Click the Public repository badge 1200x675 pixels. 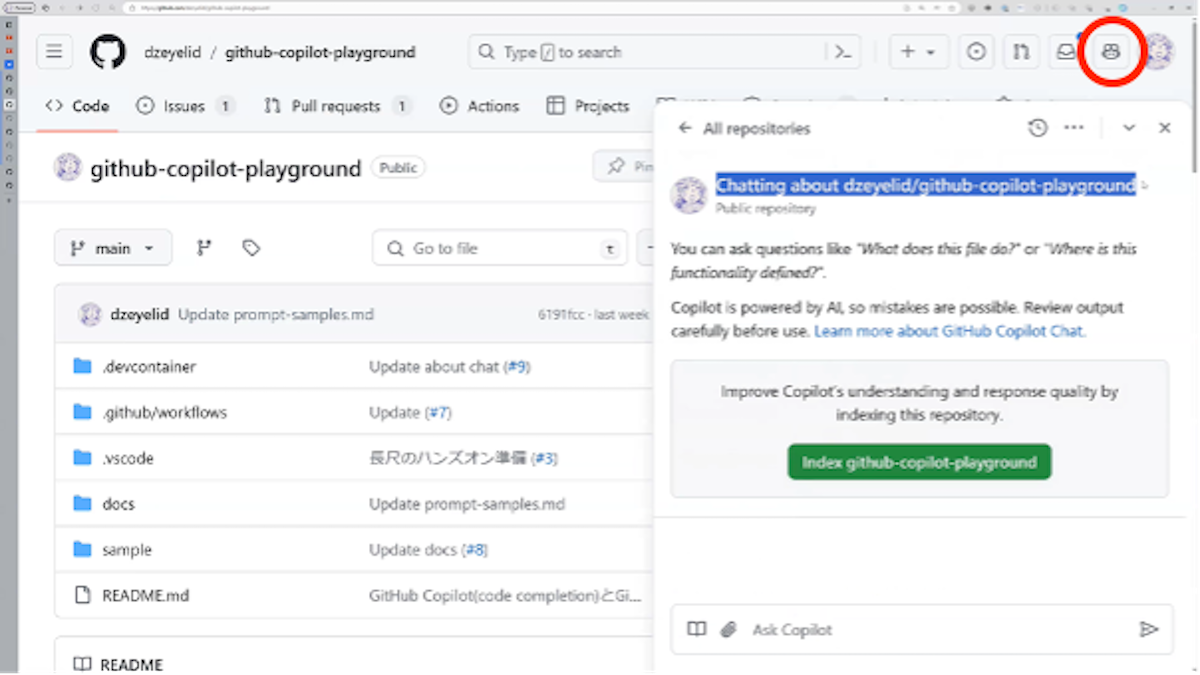[398, 167]
